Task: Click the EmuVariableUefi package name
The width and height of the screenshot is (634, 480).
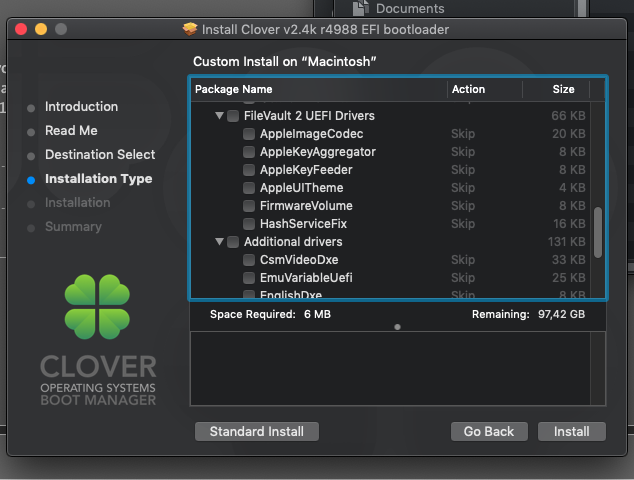Action: tap(306, 278)
